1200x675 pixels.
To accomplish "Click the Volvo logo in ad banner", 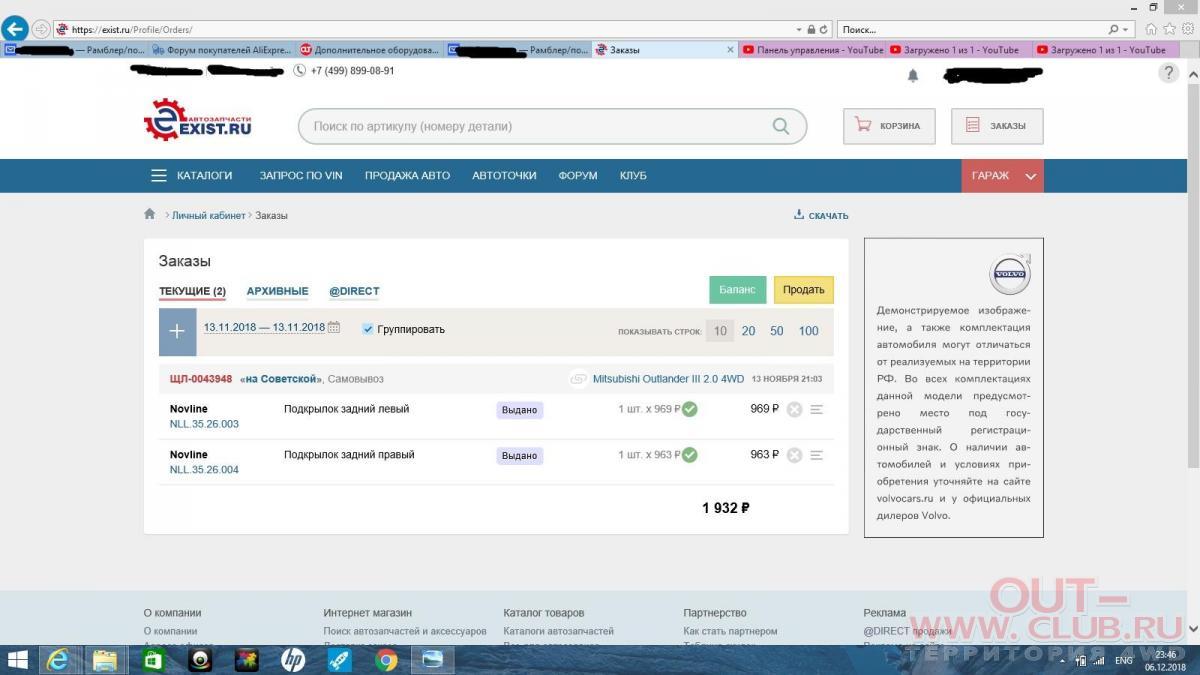I will pos(1009,275).
